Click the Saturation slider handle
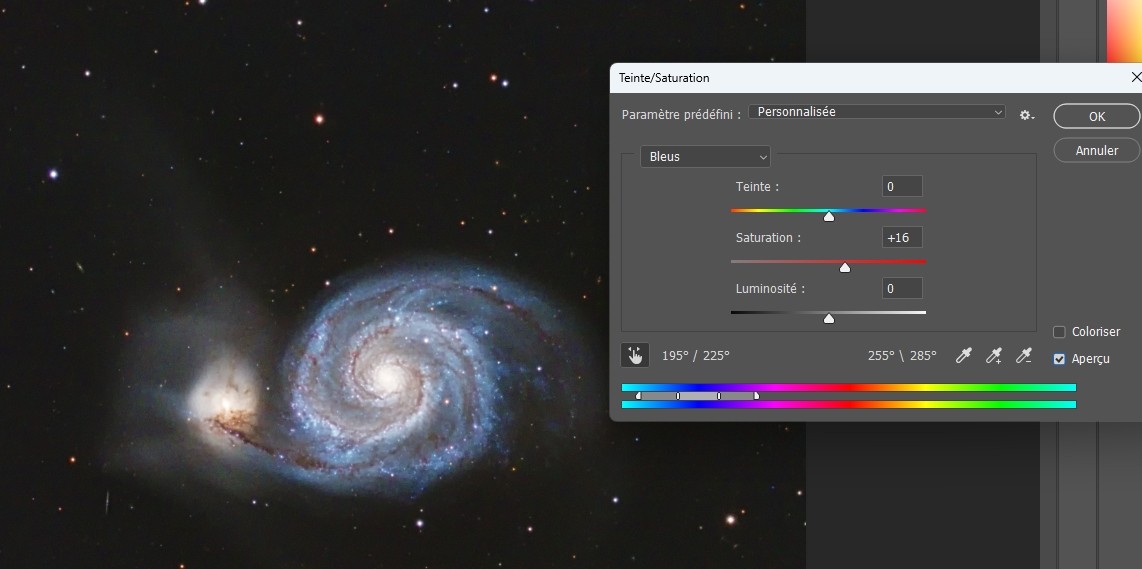The image size is (1142, 569). 845,267
